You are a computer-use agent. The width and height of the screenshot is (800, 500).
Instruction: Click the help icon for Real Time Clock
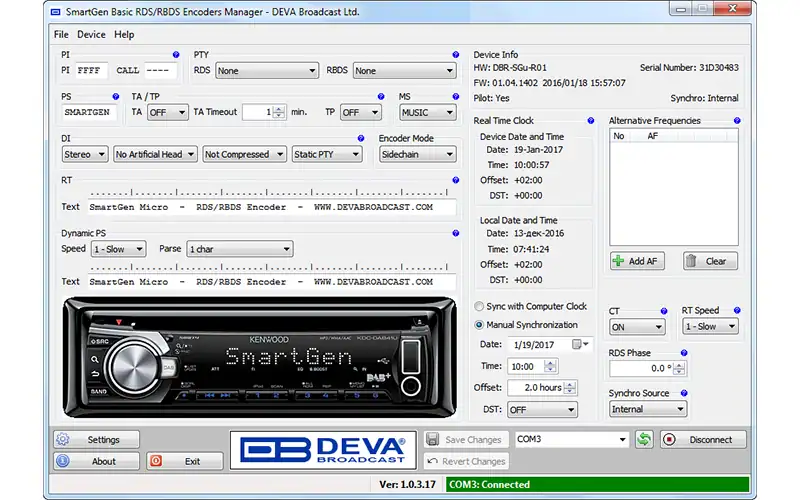[x=591, y=121]
